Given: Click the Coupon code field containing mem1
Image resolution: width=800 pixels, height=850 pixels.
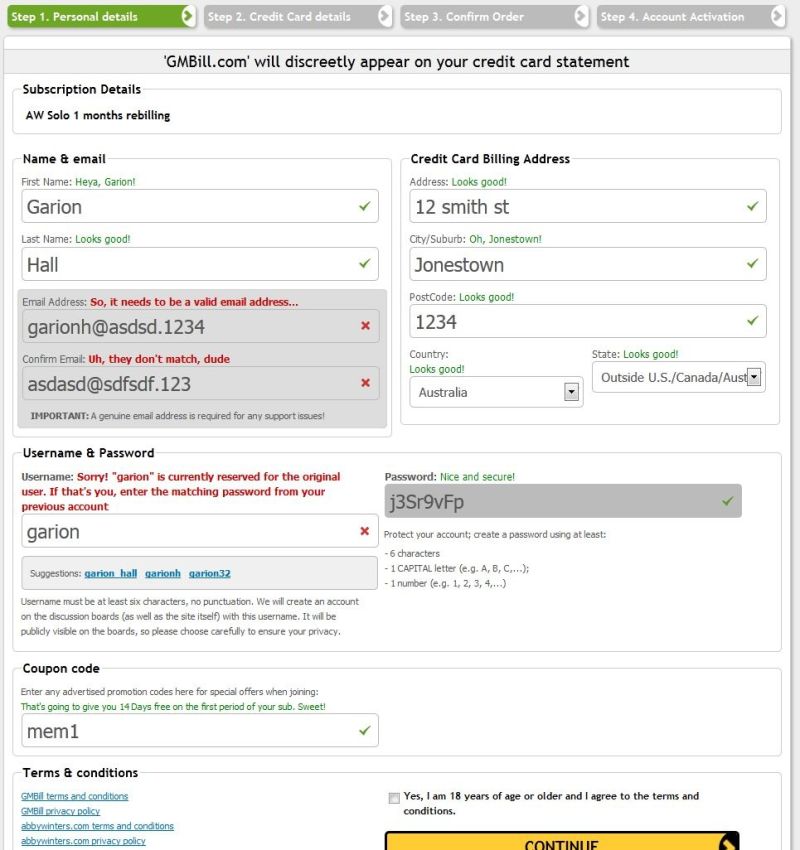Looking at the screenshot, I should (200, 730).
